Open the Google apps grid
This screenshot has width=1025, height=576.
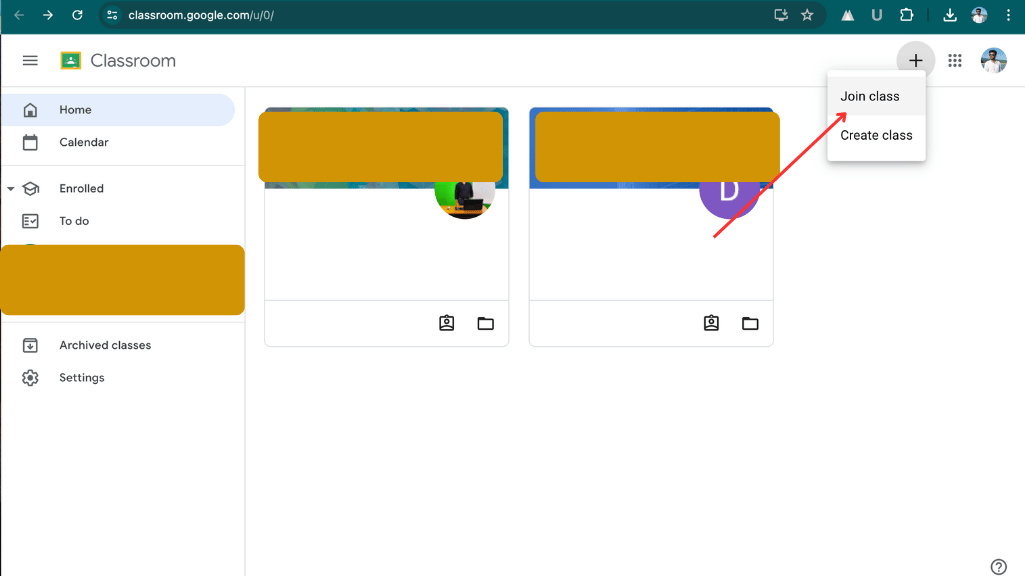click(x=955, y=61)
